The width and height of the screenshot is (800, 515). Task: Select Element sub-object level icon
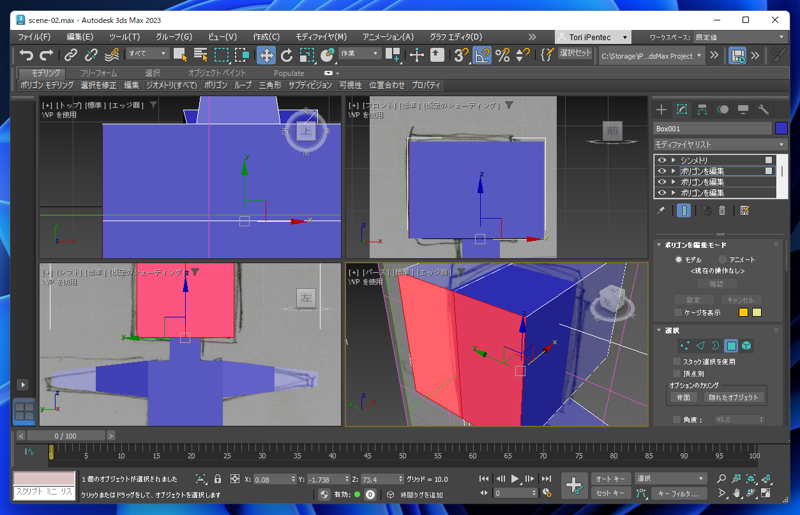746,346
